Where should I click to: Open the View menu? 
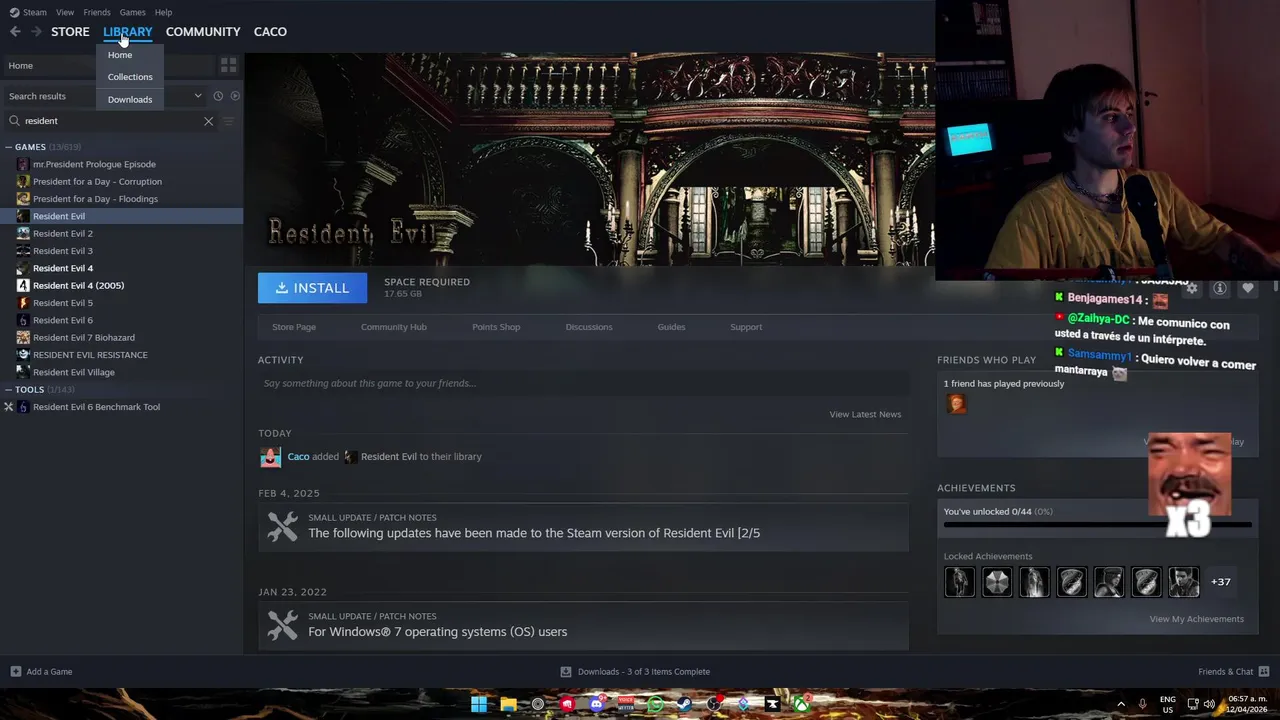click(x=65, y=12)
